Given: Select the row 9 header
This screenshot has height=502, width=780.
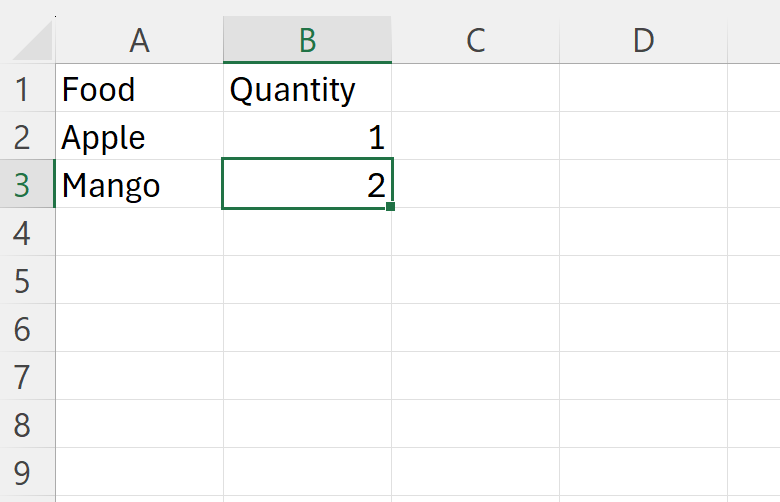Looking at the screenshot, I should click(27, 473).
